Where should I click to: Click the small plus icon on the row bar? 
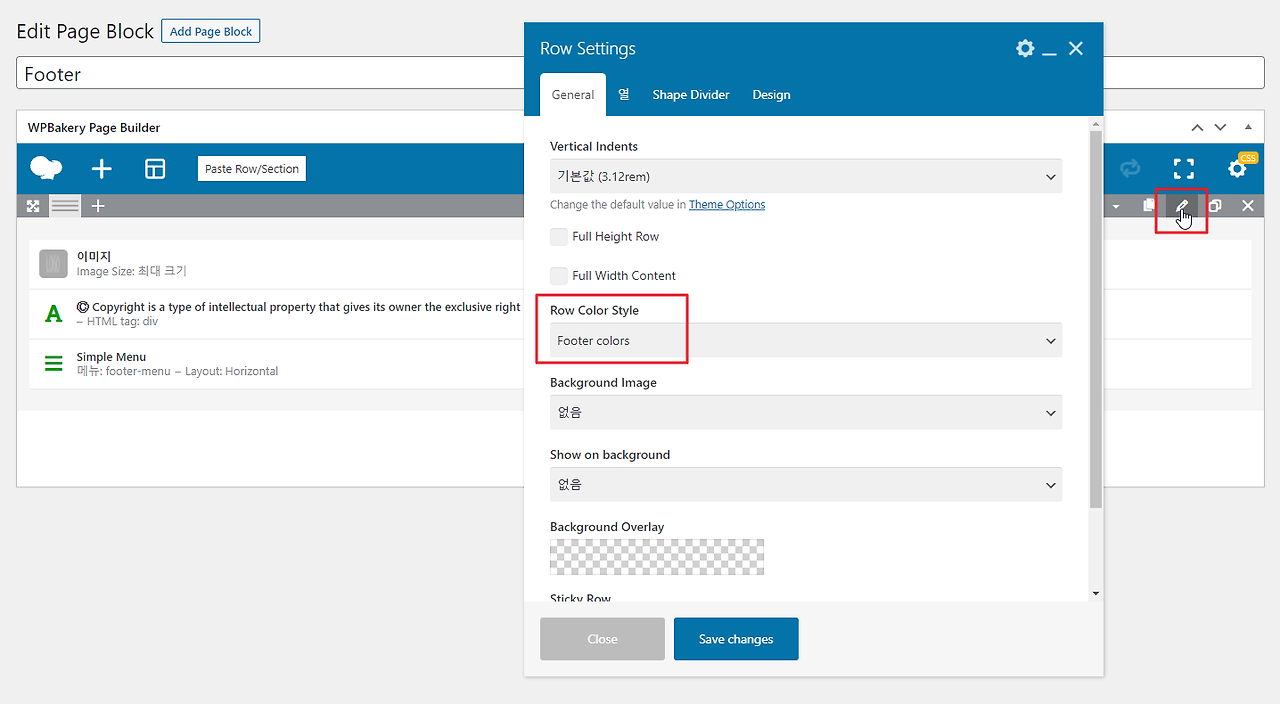click(98, 206)
